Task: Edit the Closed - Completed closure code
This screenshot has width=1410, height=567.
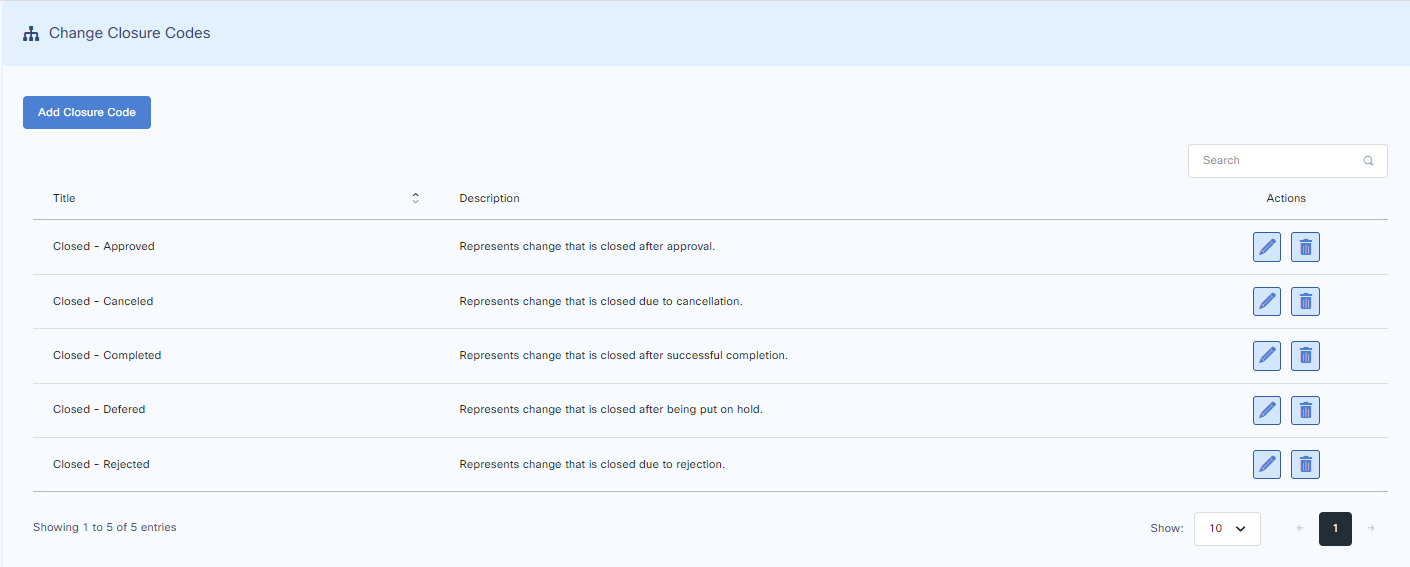Action: tap(1267, 356)
